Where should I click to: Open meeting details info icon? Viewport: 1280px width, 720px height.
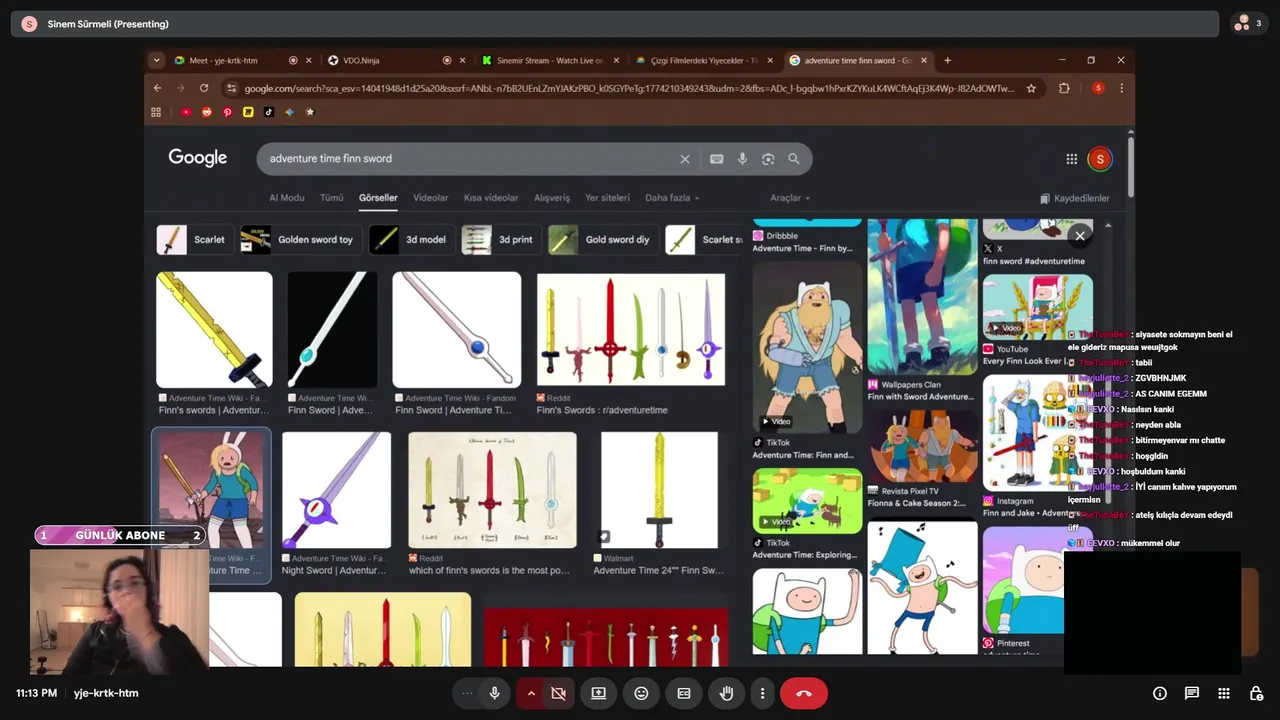(1160, 693)
